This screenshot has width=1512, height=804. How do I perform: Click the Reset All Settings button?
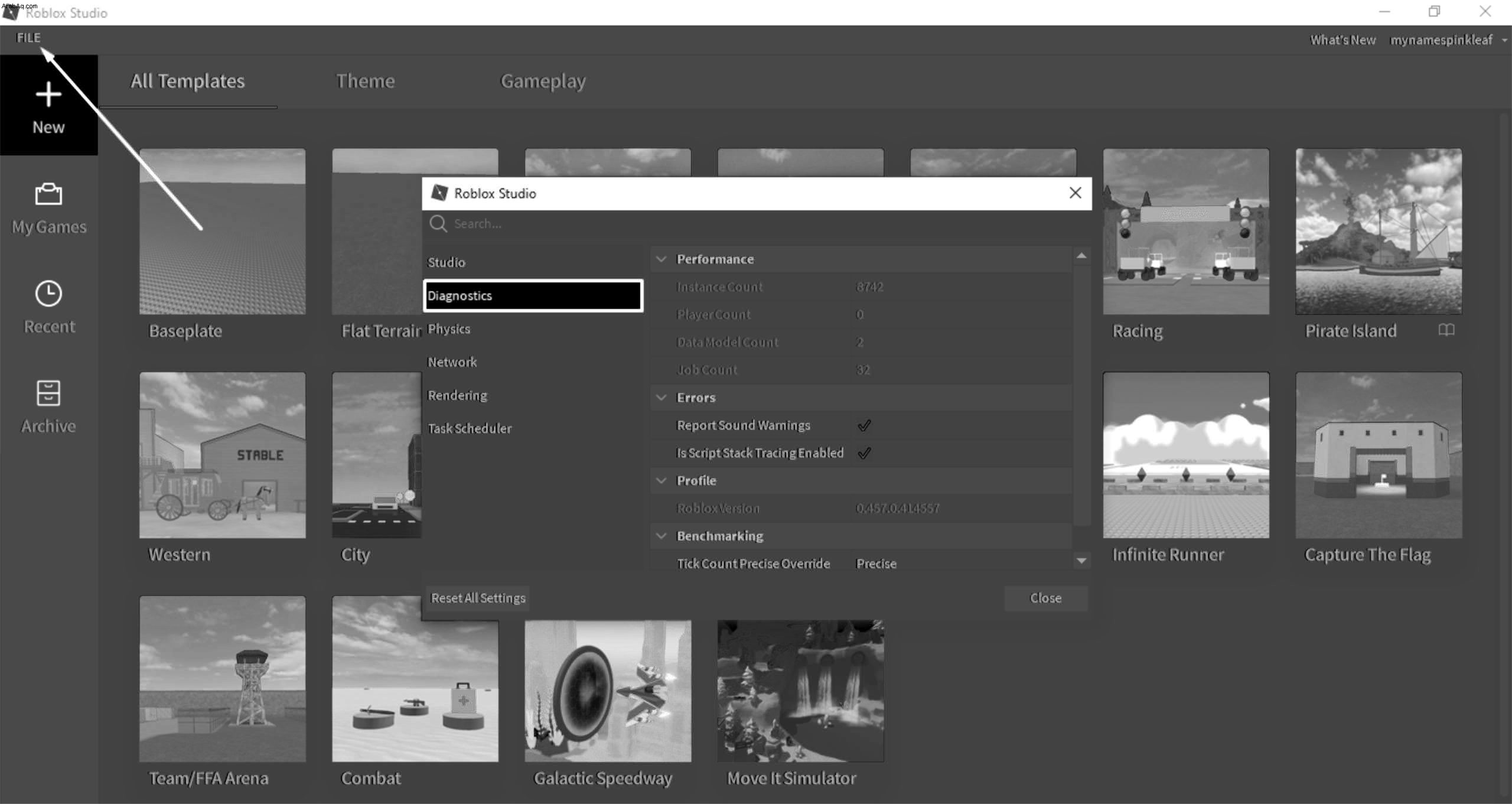(478, 598)
